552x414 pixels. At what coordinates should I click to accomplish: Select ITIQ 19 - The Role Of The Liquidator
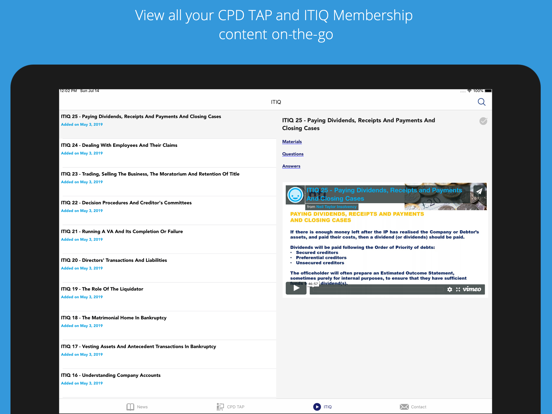[x=168, y=297]
